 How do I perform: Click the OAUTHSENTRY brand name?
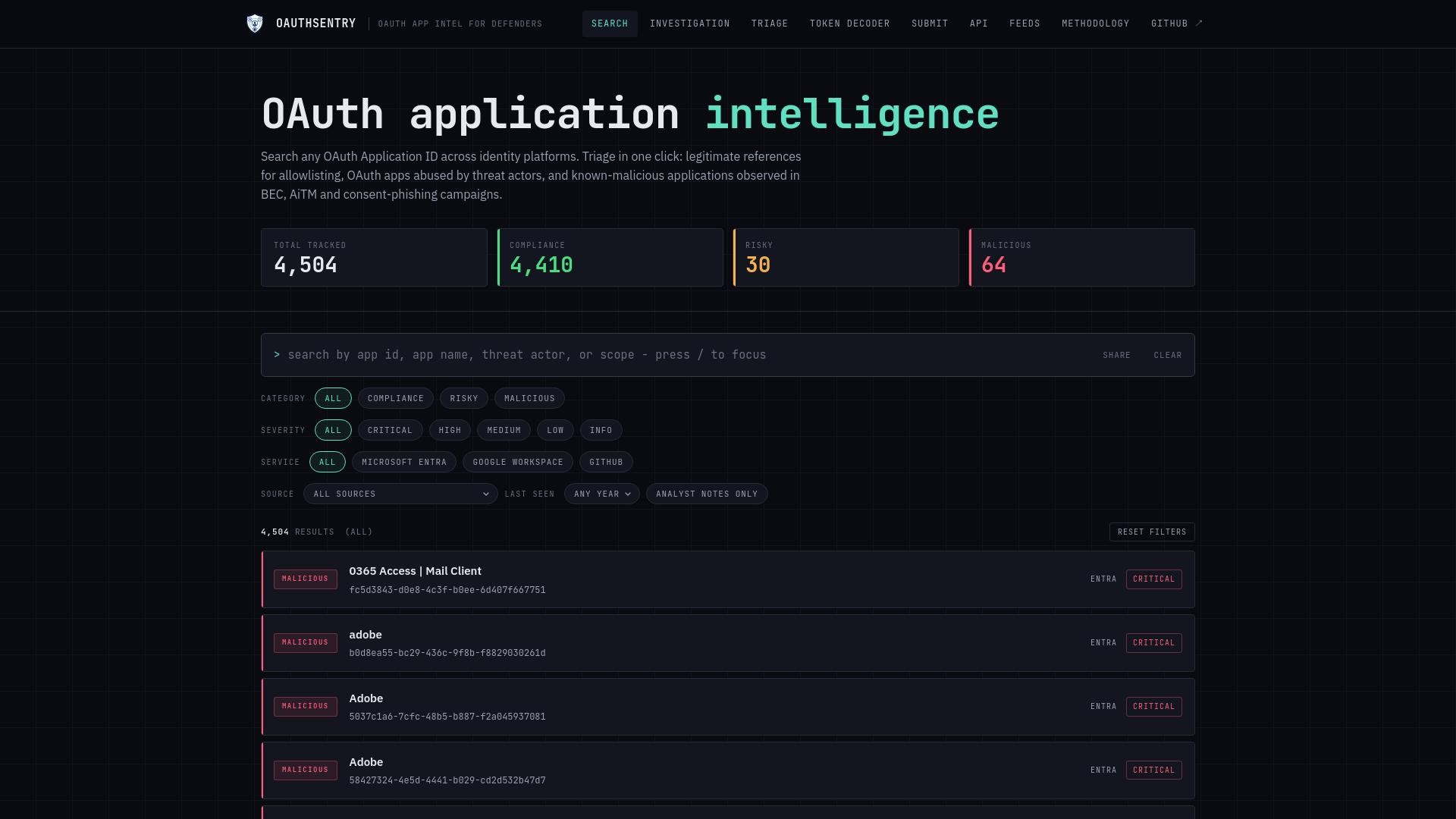[315, 24]
